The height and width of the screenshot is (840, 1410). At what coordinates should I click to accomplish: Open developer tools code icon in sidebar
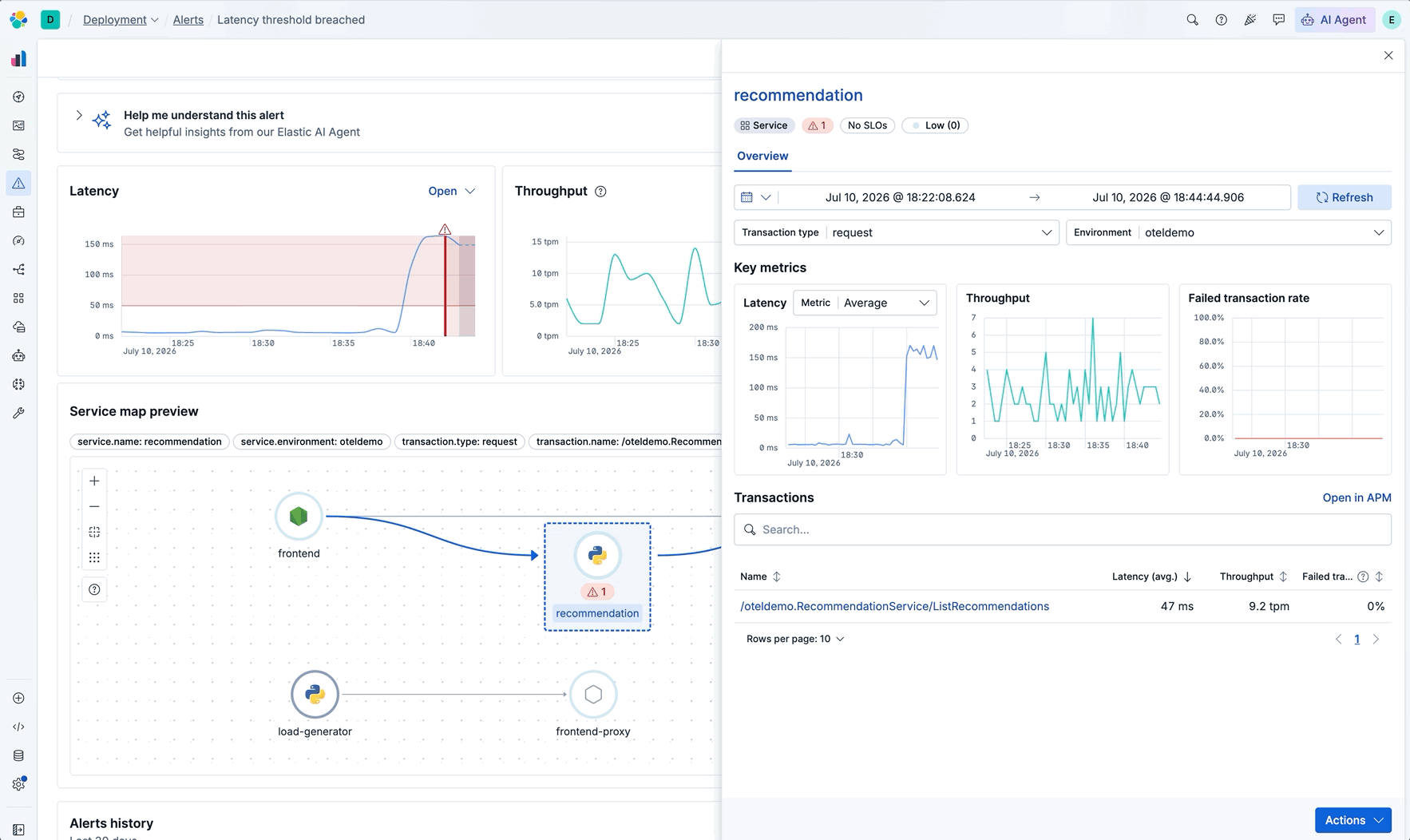(18, 727)
